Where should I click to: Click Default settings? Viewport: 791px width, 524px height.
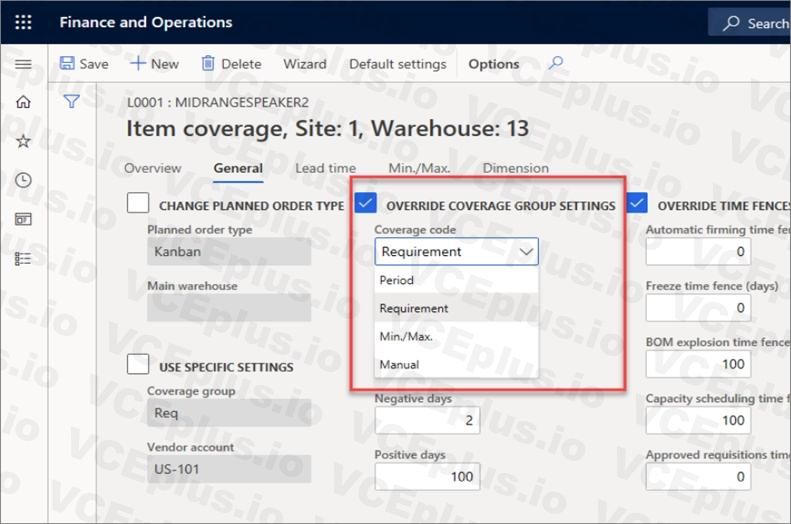click(398, 64)
